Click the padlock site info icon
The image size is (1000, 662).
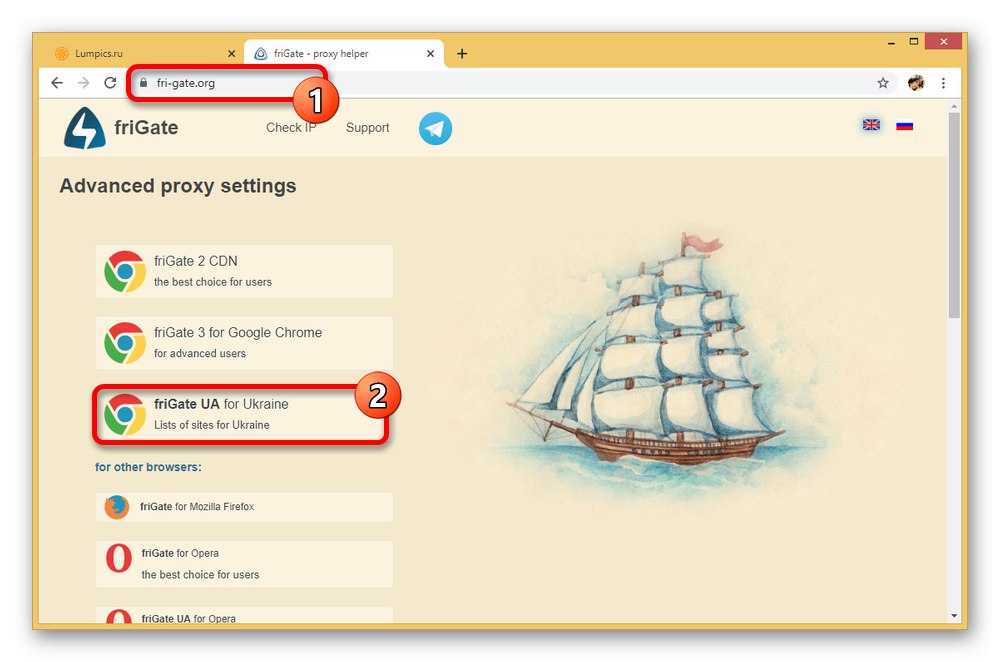click(143, 83)
